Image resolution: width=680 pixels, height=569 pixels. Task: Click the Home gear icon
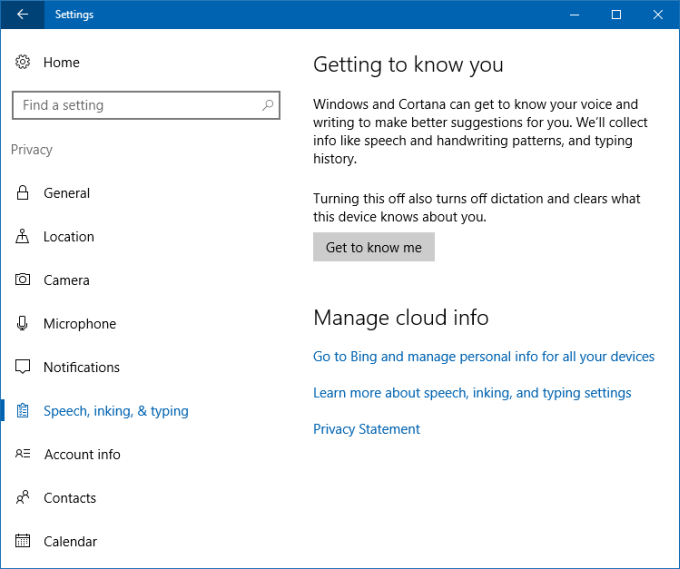pos(22,62)
